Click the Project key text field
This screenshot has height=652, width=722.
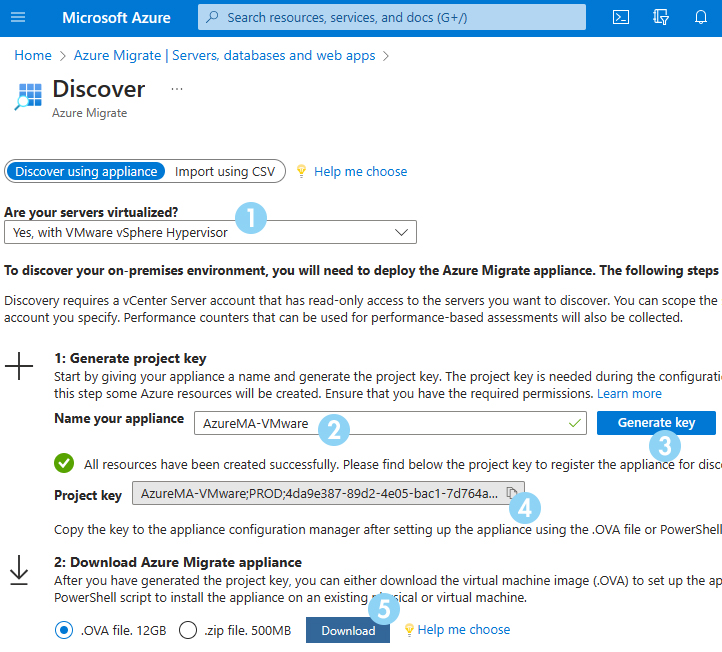[x=328, y=493]
